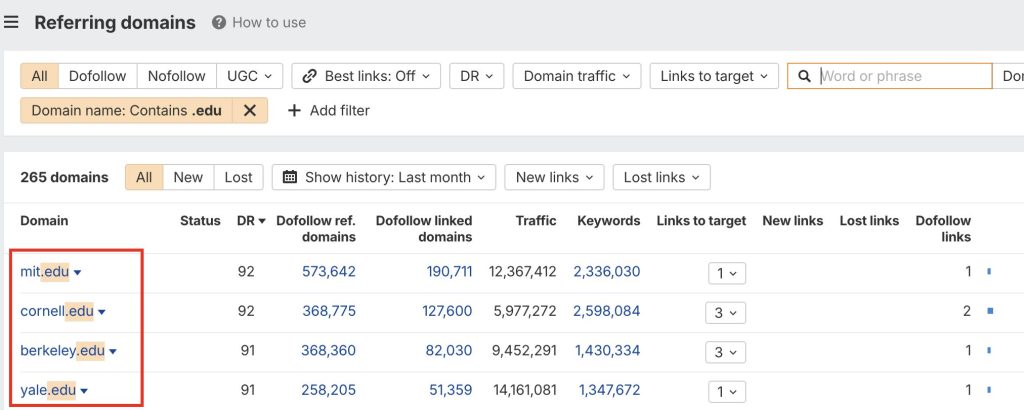Open the mit.edu domain link
The width and height of the screenshot is (1024, 410).
click(x=44, y=272)
